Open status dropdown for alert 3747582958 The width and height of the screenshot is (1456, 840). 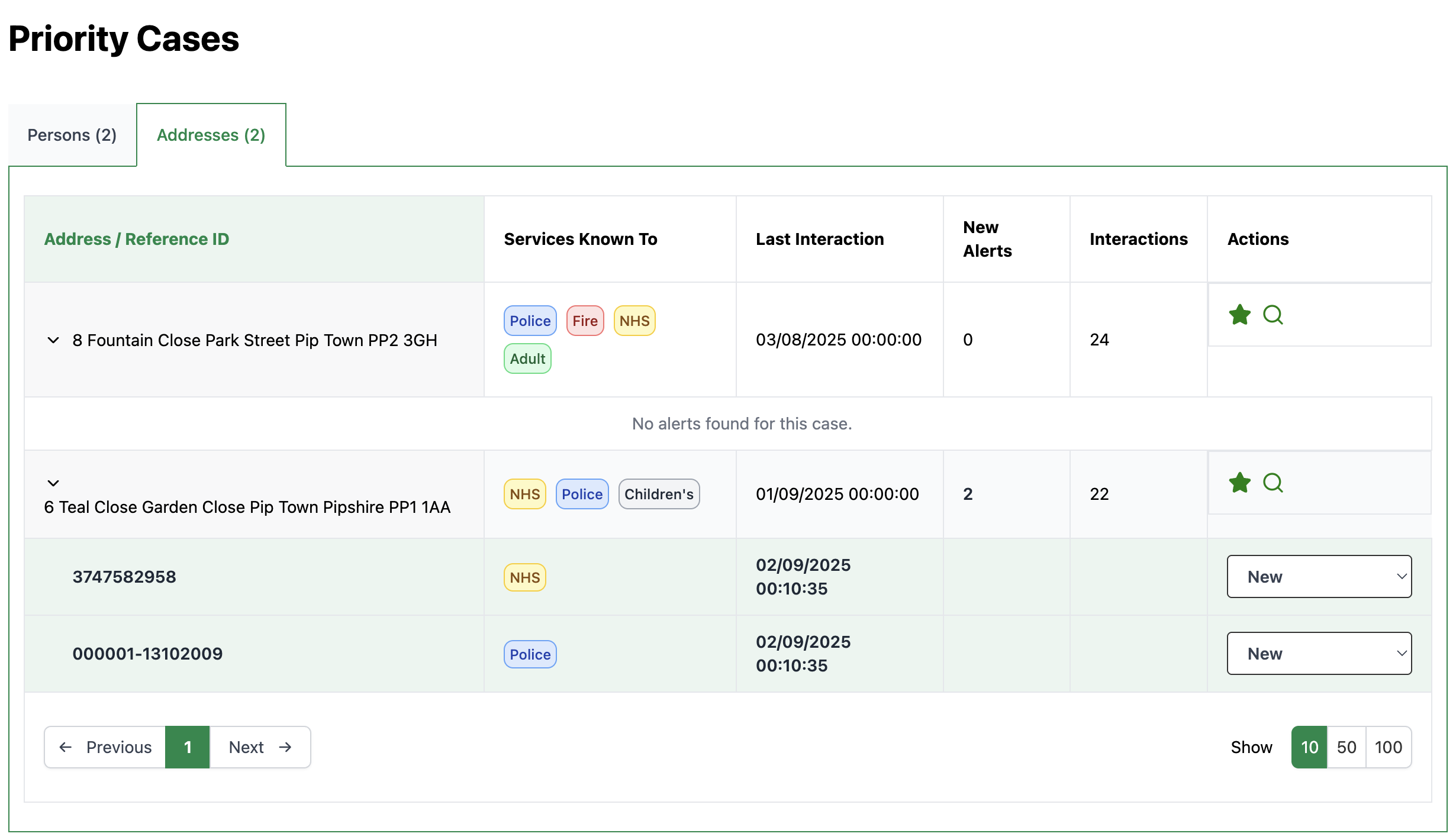(x=1319, y=577)
